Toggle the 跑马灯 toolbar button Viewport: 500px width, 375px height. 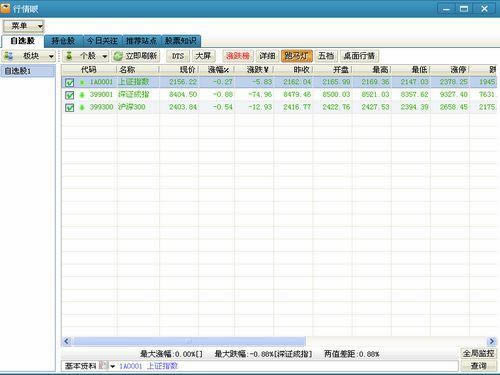click(x=297, y=56)
